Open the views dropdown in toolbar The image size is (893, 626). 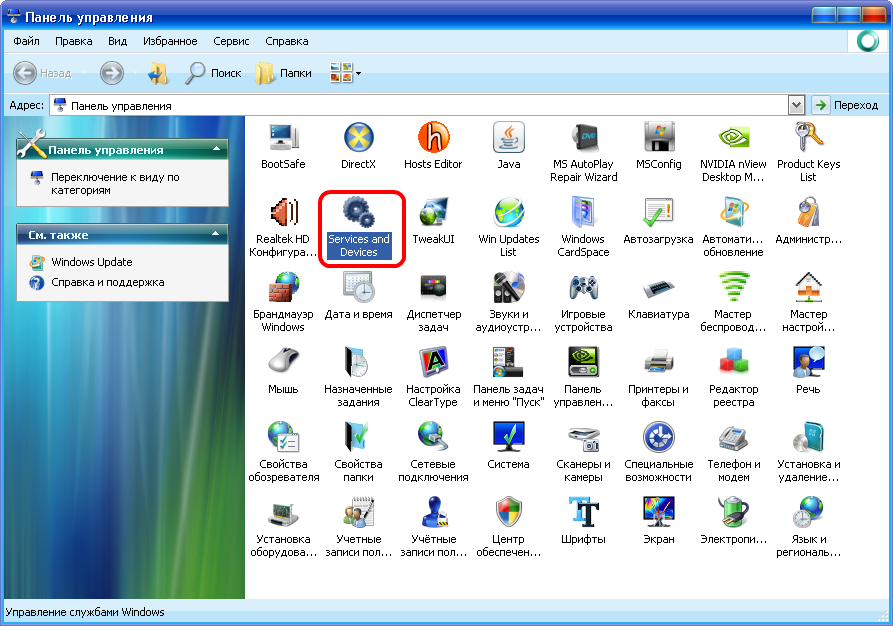pyautogui.click(x=346, y=73)
